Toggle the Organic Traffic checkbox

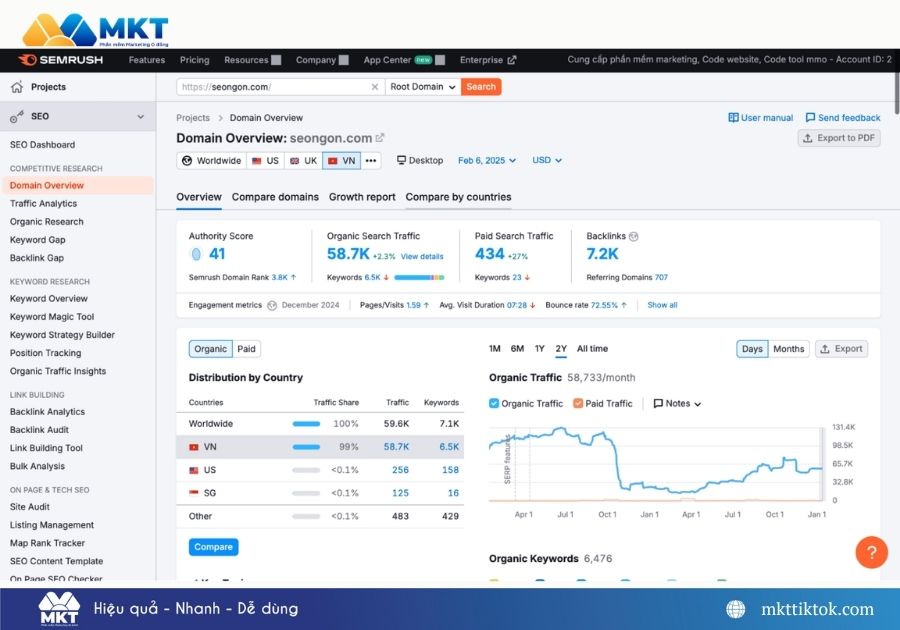pyautogui.click(x=494, y=403)
